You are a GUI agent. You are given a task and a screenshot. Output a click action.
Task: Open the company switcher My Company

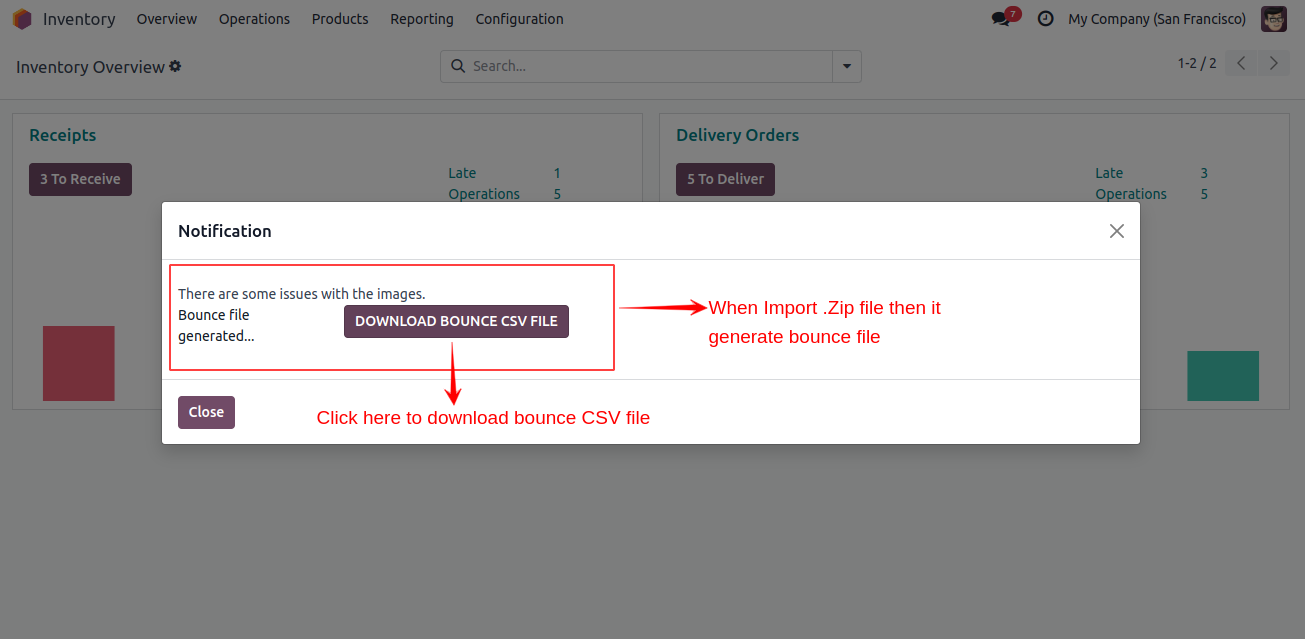point(1156,19)
